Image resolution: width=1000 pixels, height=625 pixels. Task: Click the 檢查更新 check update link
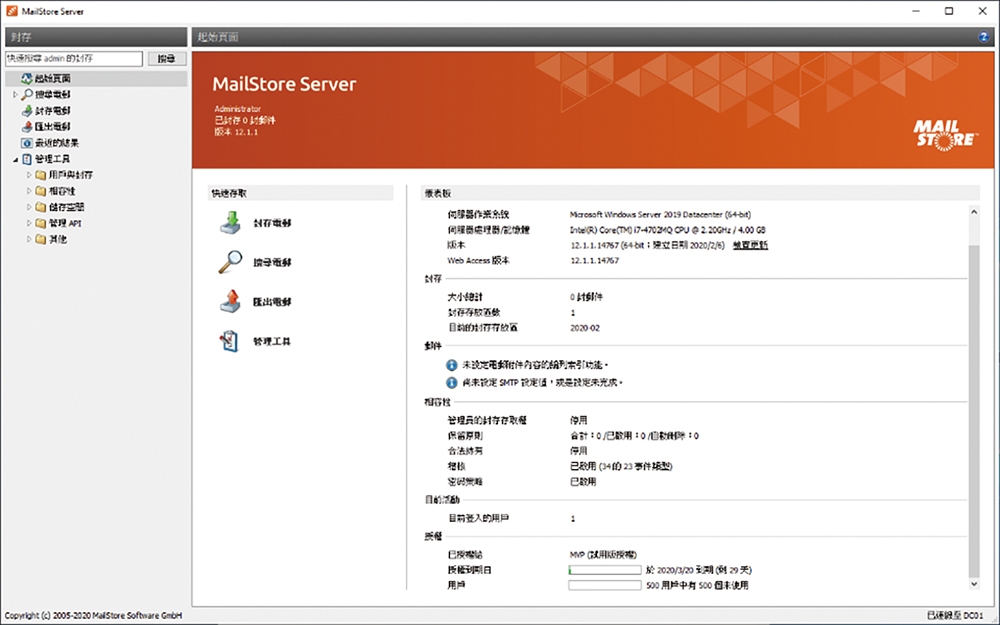[x=750, y=245]
